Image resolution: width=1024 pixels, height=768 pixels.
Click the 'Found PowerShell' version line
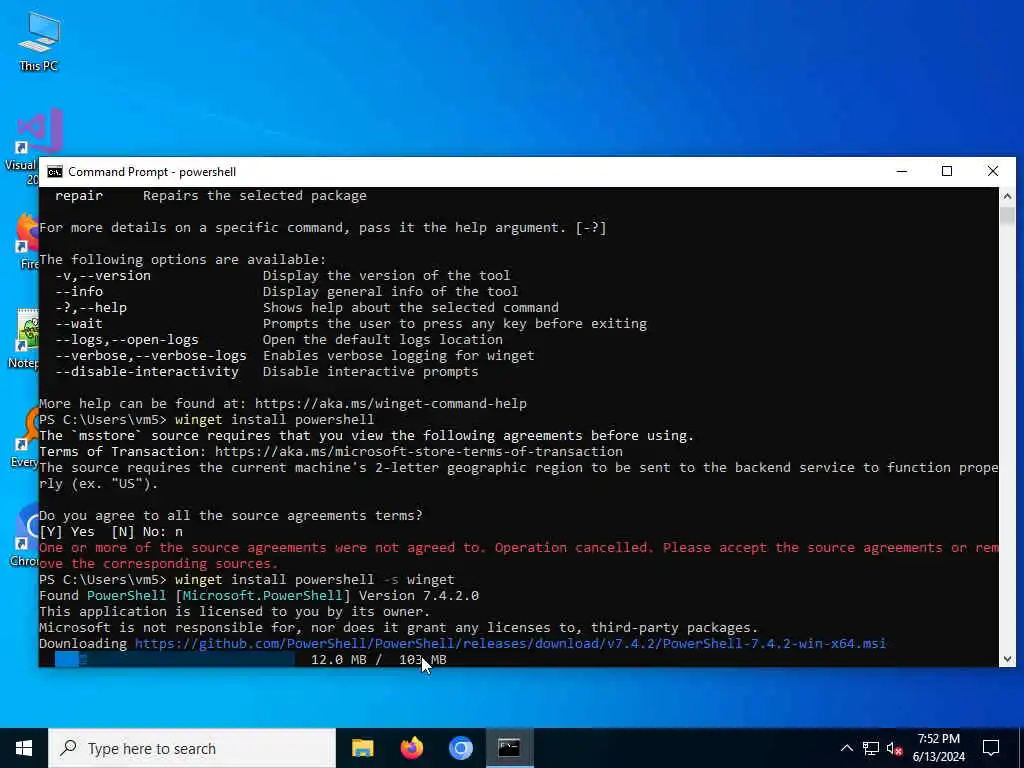pos(259,596)
